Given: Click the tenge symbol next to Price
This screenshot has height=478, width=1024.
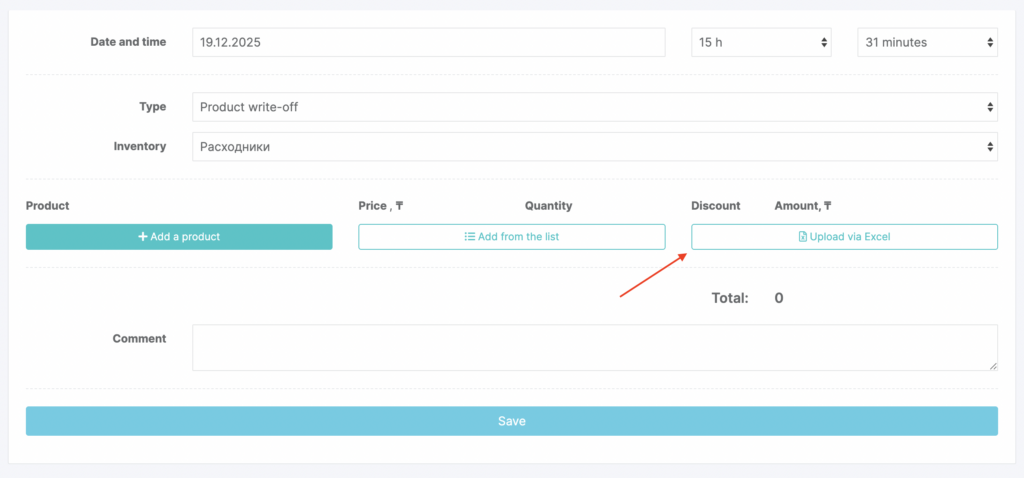Looking at the screenshot, I should pos(399,206).
